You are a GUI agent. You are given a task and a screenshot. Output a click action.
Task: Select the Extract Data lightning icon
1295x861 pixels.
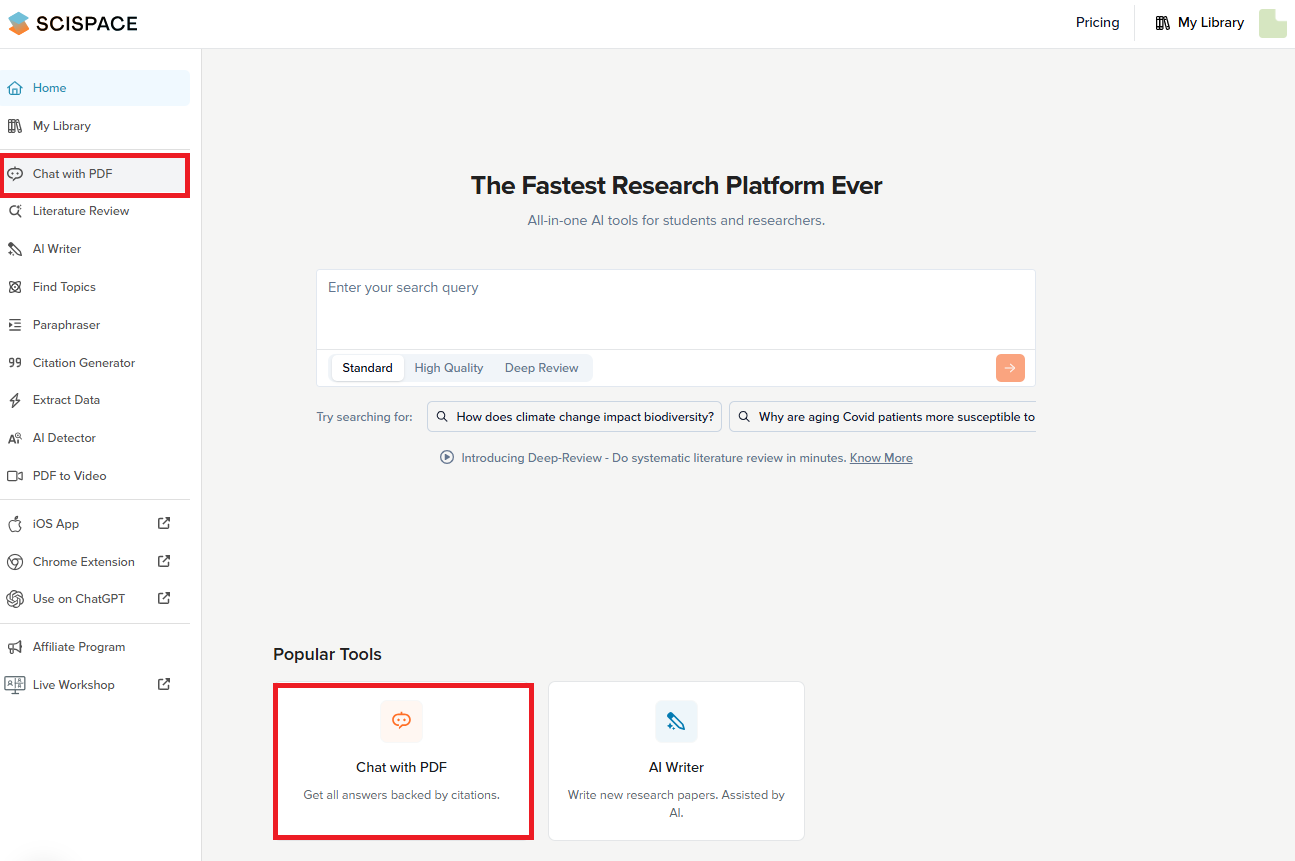point(15,400)
